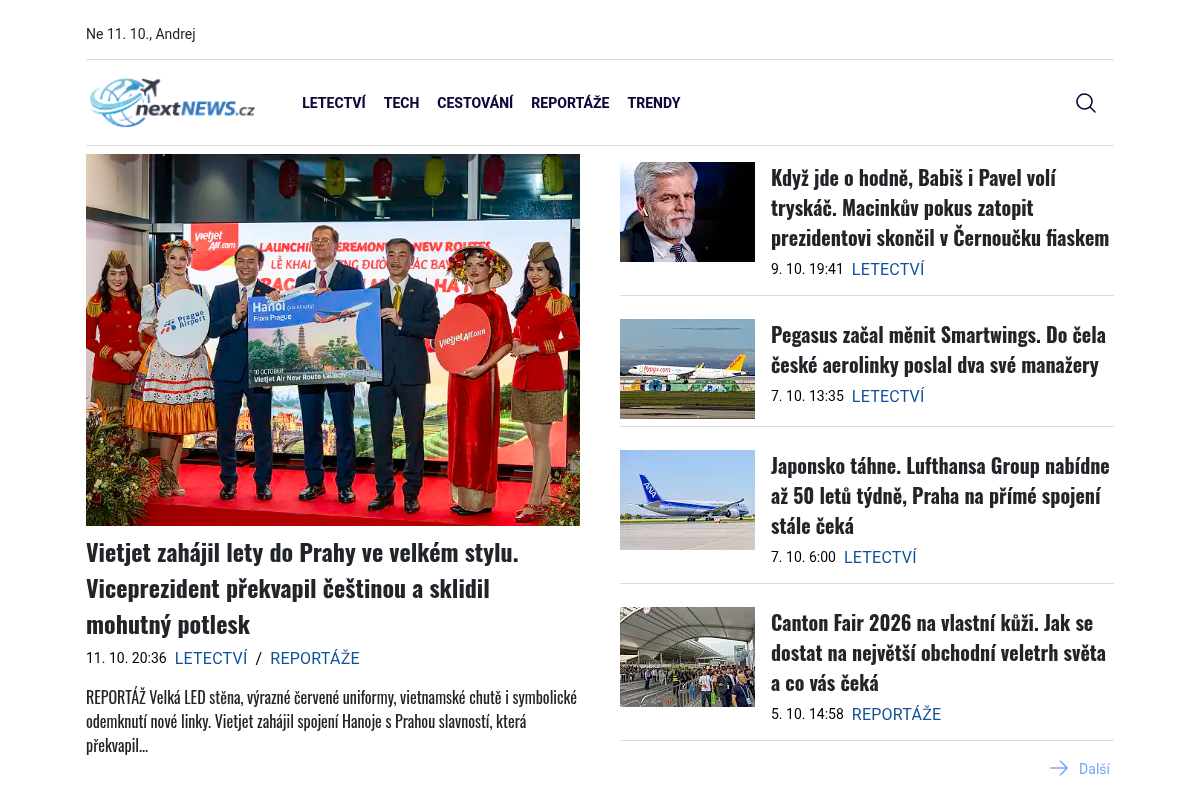Click the date text Ne 11. 10., Andrej
Image resolution: width=1200 pixels, height=800 pixels.
tap(141, 34)
